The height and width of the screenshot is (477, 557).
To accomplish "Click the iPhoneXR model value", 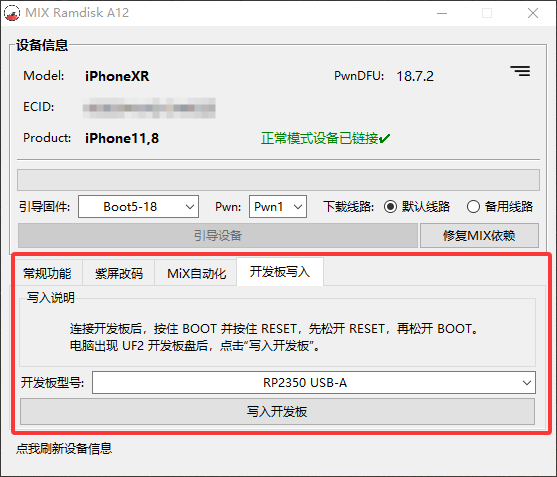I will point(117,76).
